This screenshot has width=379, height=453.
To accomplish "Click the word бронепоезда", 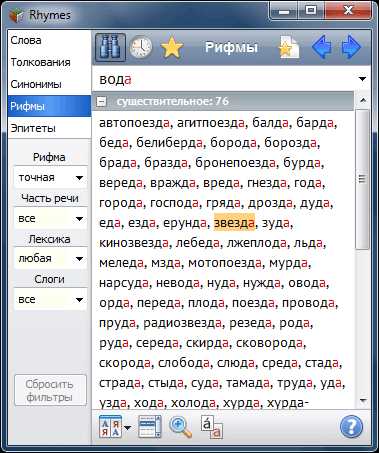I will (236, 163).
